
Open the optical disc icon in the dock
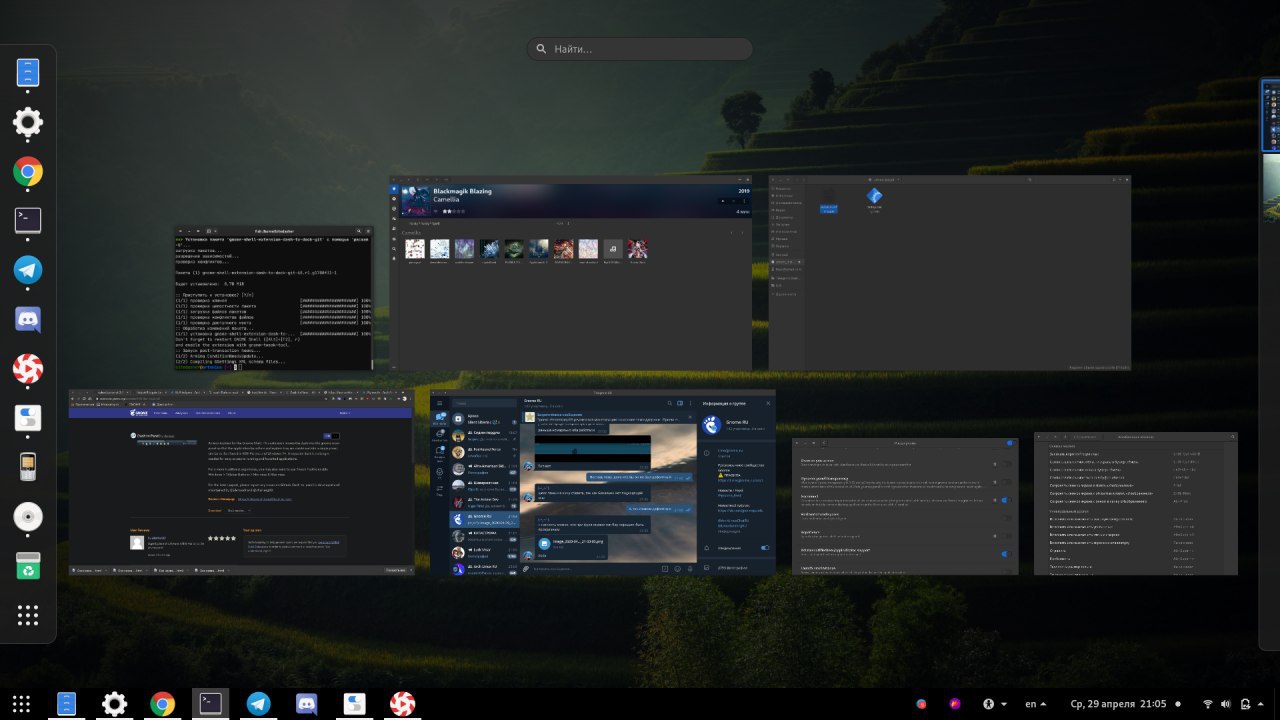click(x=28, y=517)
